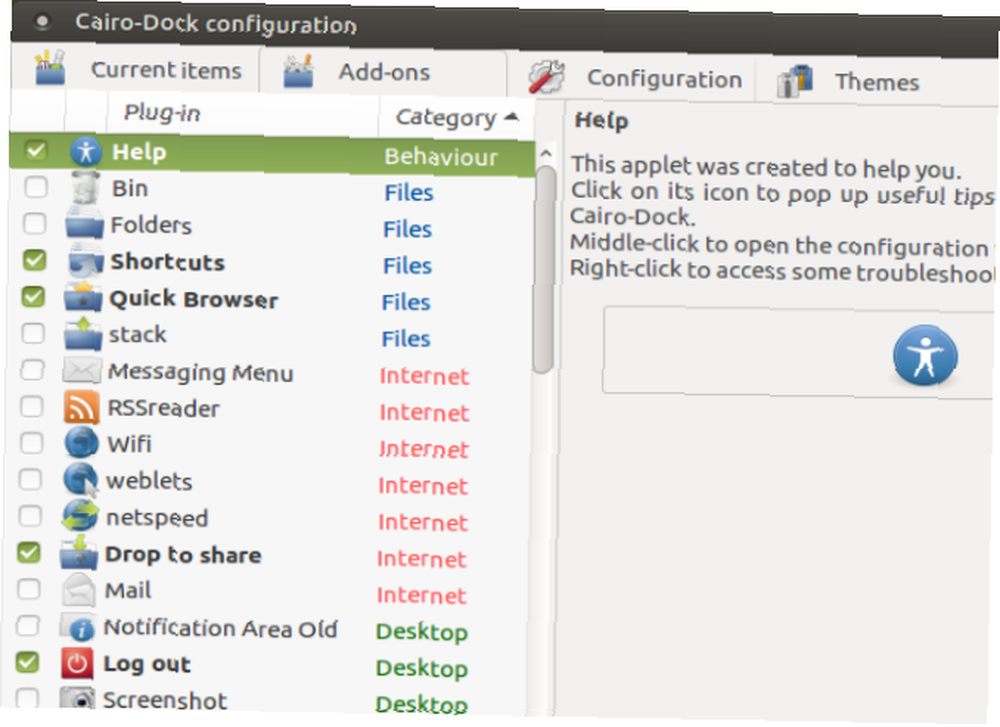Click the Drop to share icon
The width and height of the screenshot is (1000, 727).
(78, 552)
